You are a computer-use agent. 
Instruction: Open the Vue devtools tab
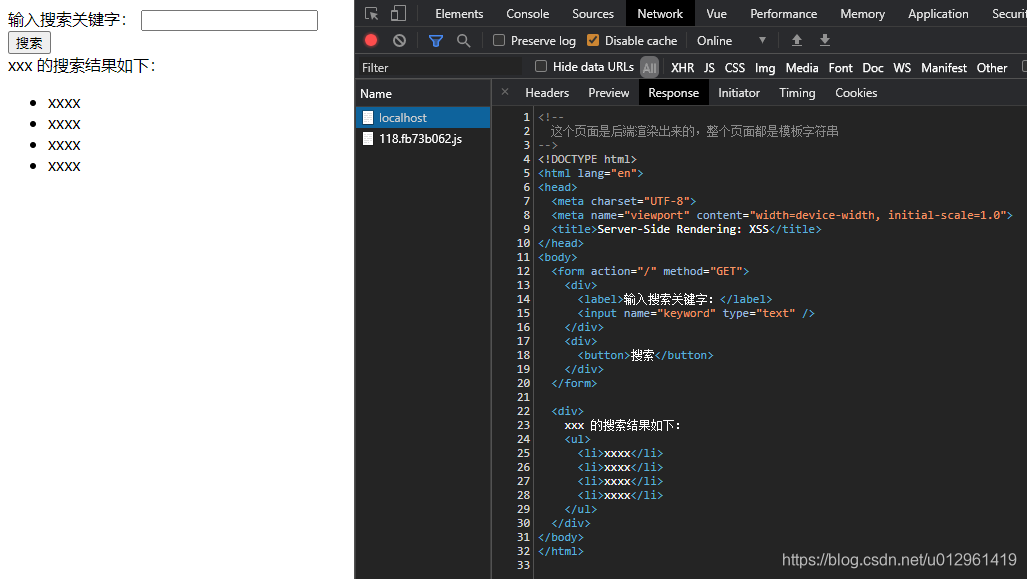click(x=717, y=14)
